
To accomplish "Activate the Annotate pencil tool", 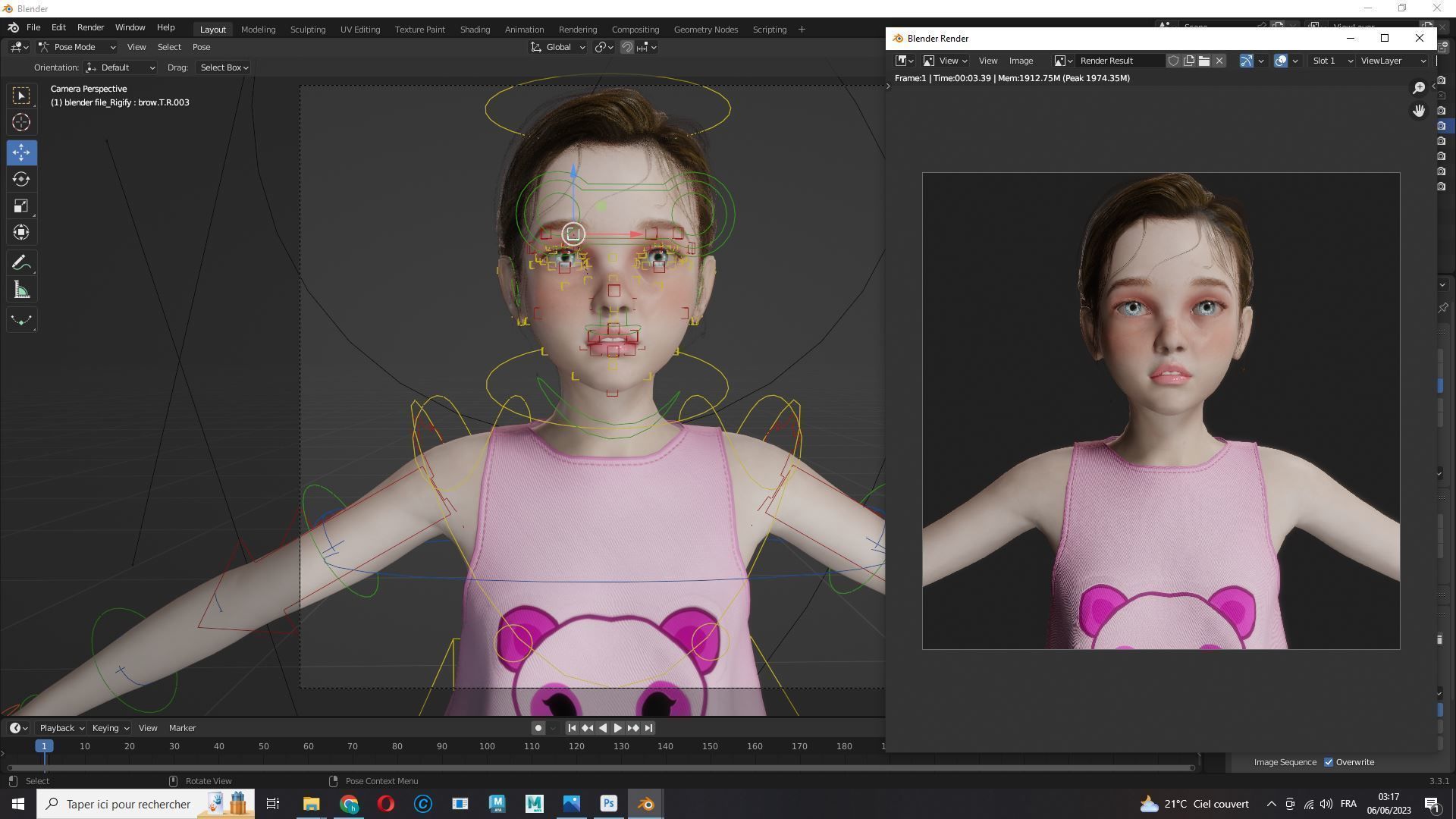I will click(x=21, y=263).
